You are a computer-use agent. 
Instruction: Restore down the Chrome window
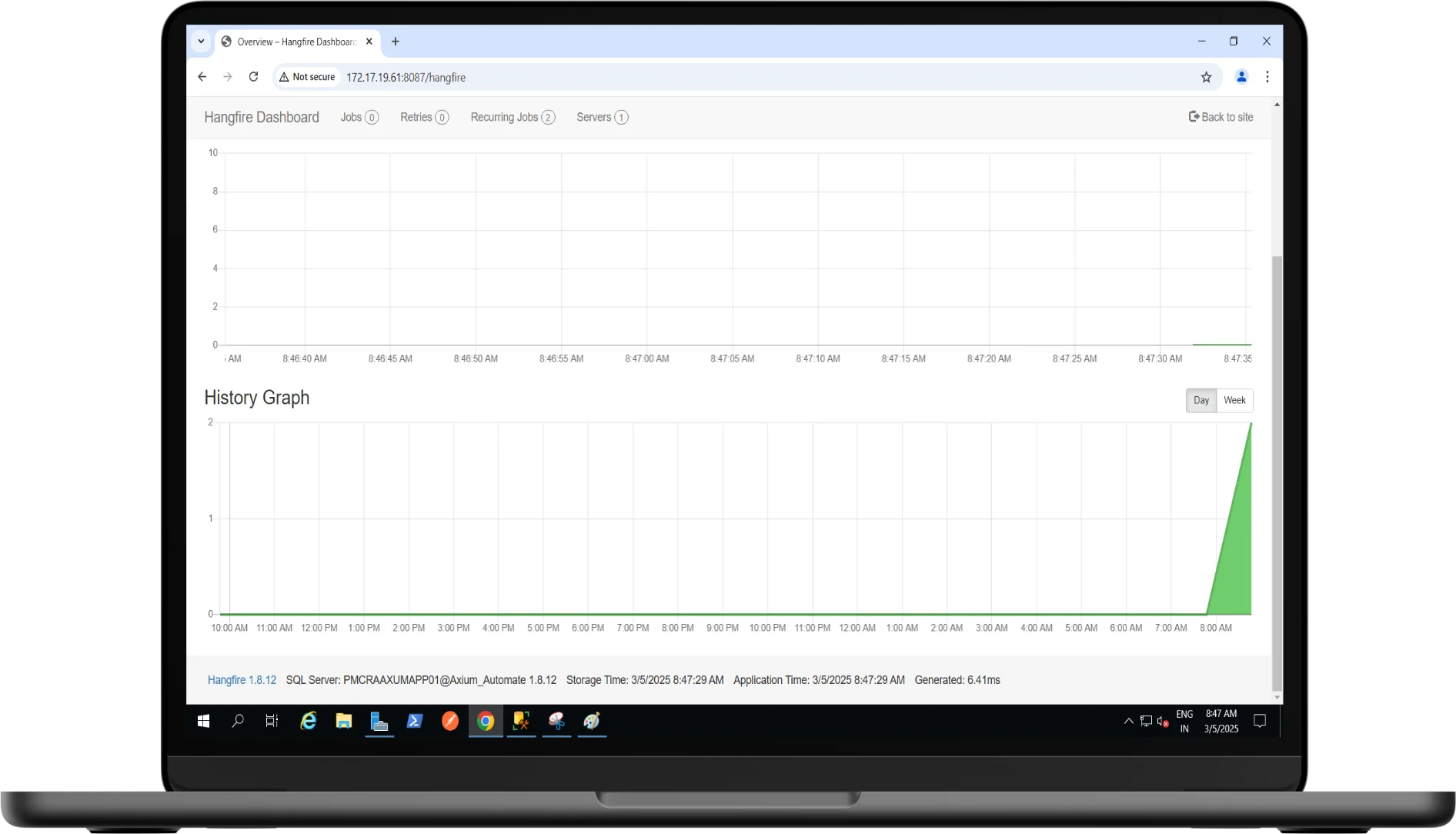(x=1234, y=42)
